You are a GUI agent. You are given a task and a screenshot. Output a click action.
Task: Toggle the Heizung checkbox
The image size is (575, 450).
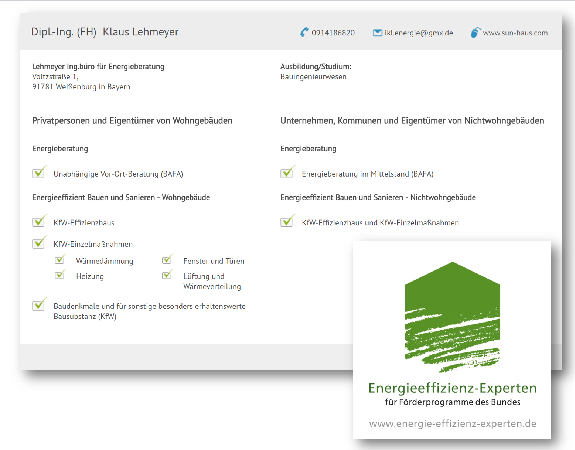click(60, 274)
